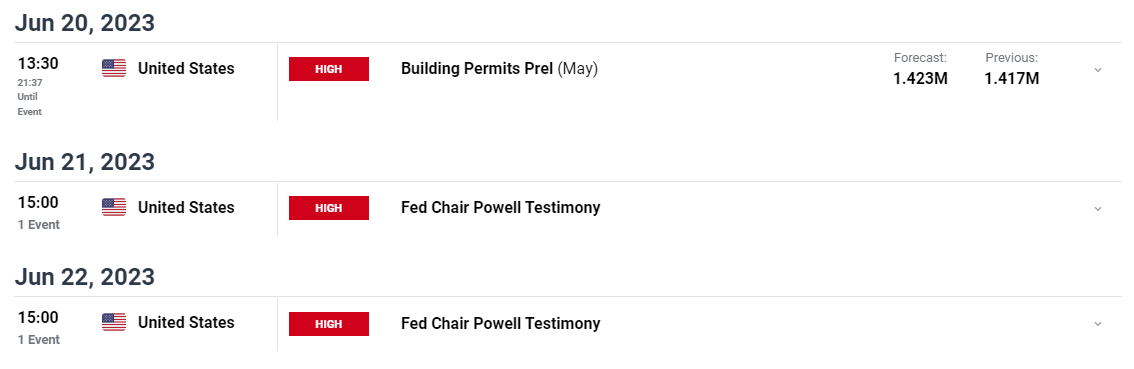Viewport: 1134px width, 369px height.
Task: Click the 13:30 event time
Action: pyautogui.click(x=38, y=64)
